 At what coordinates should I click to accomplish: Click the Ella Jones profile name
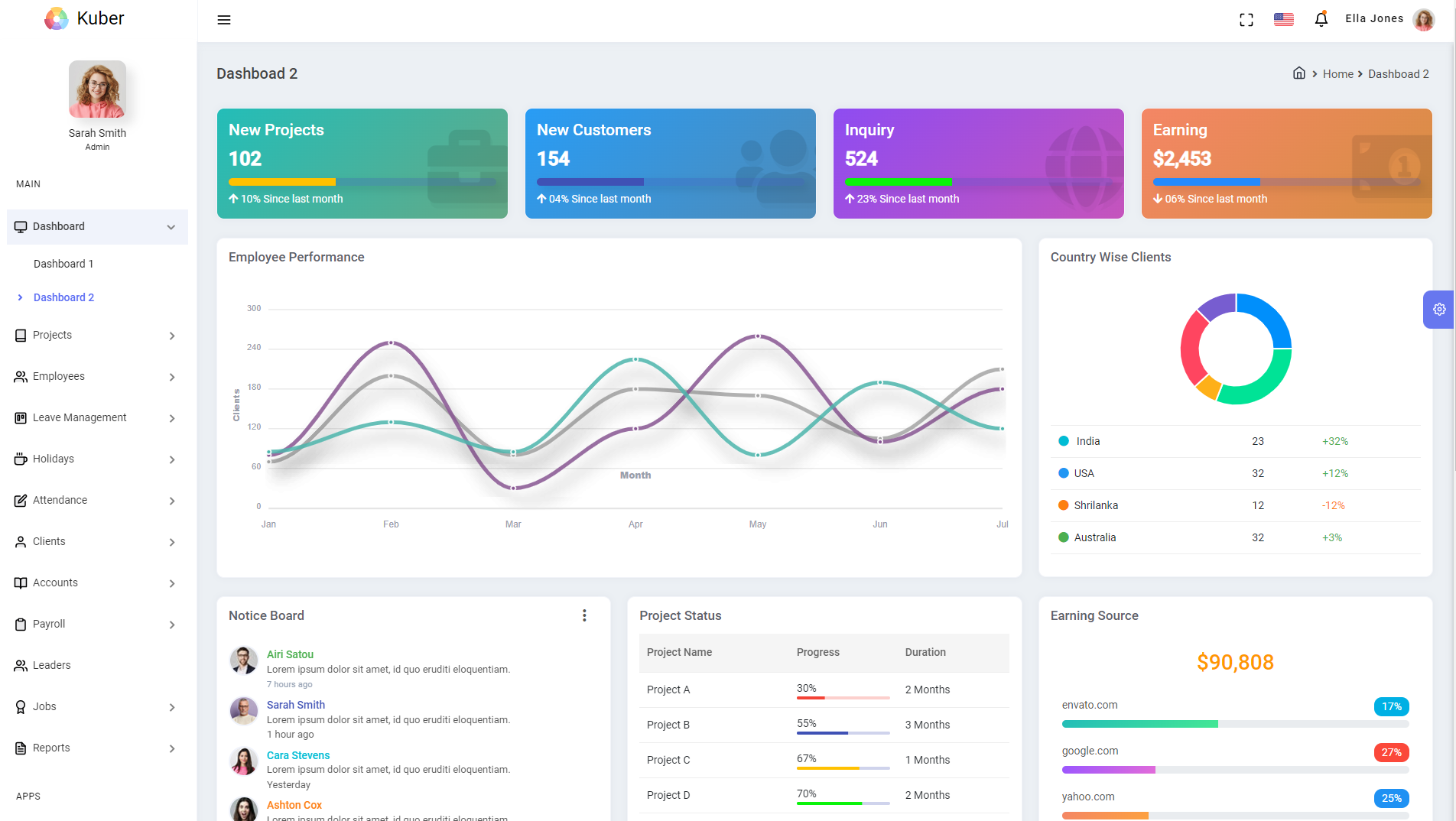pyautogui.click(x=1374, y=18)
